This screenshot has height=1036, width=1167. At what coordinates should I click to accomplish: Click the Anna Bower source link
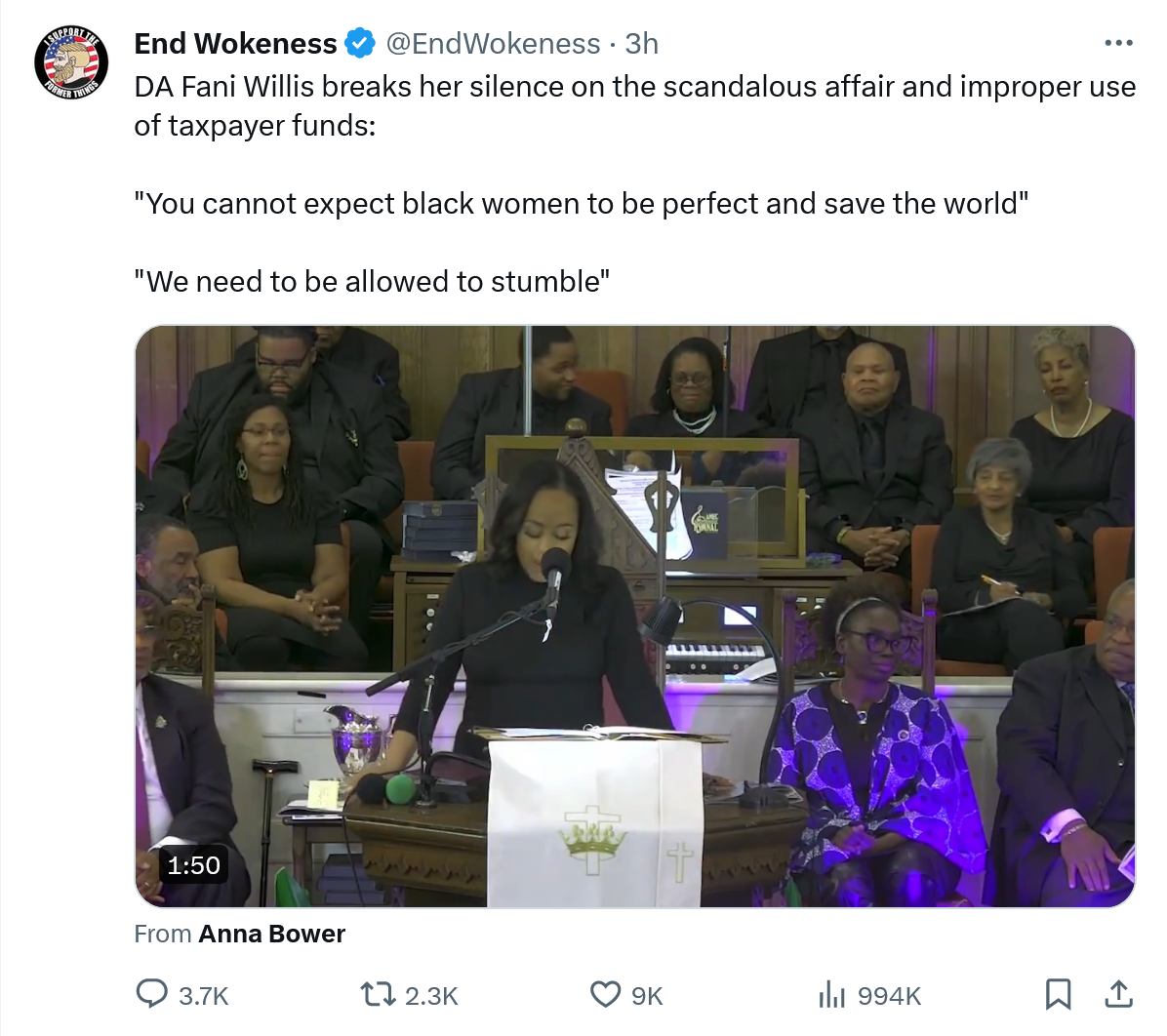point(271,934)
